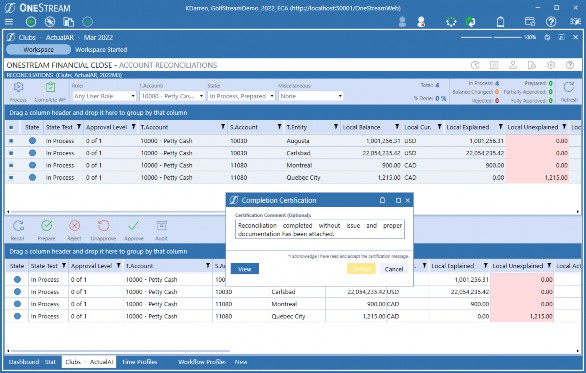Viewport: 586px width, 373px height.
Task: Click the gray user icon in top toolbar
Action: pos(402,22)
